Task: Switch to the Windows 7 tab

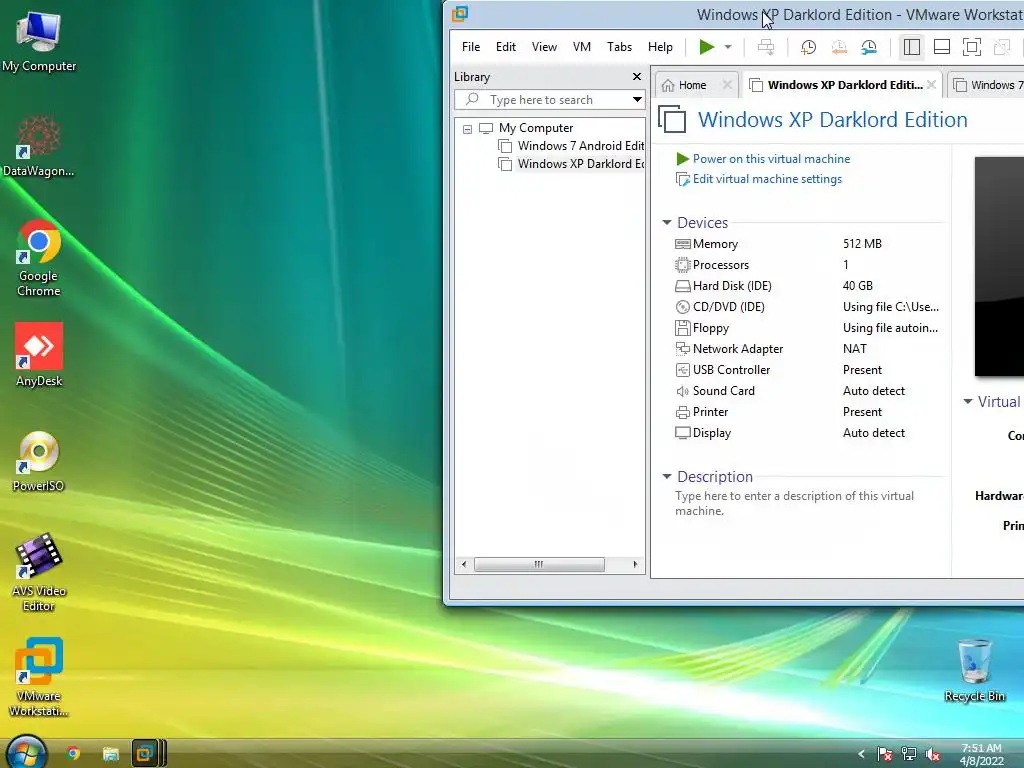Action: coord(989,85)
